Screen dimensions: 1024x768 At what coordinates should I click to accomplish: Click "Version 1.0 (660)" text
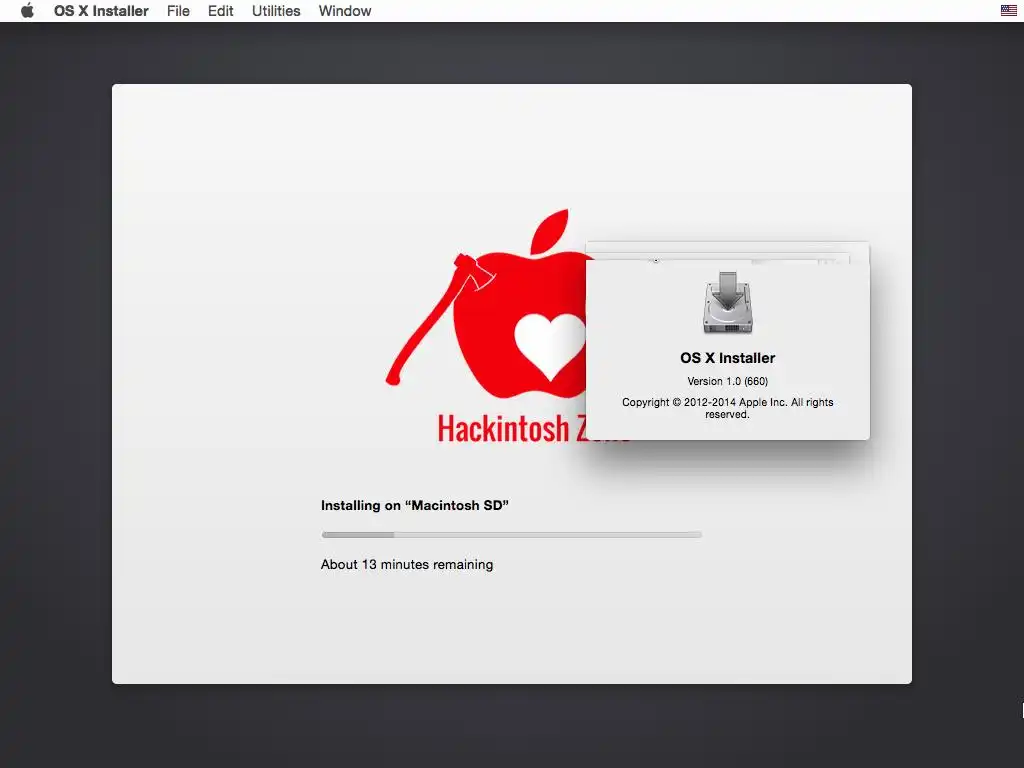pyautogui.click(x=728, y=381)
